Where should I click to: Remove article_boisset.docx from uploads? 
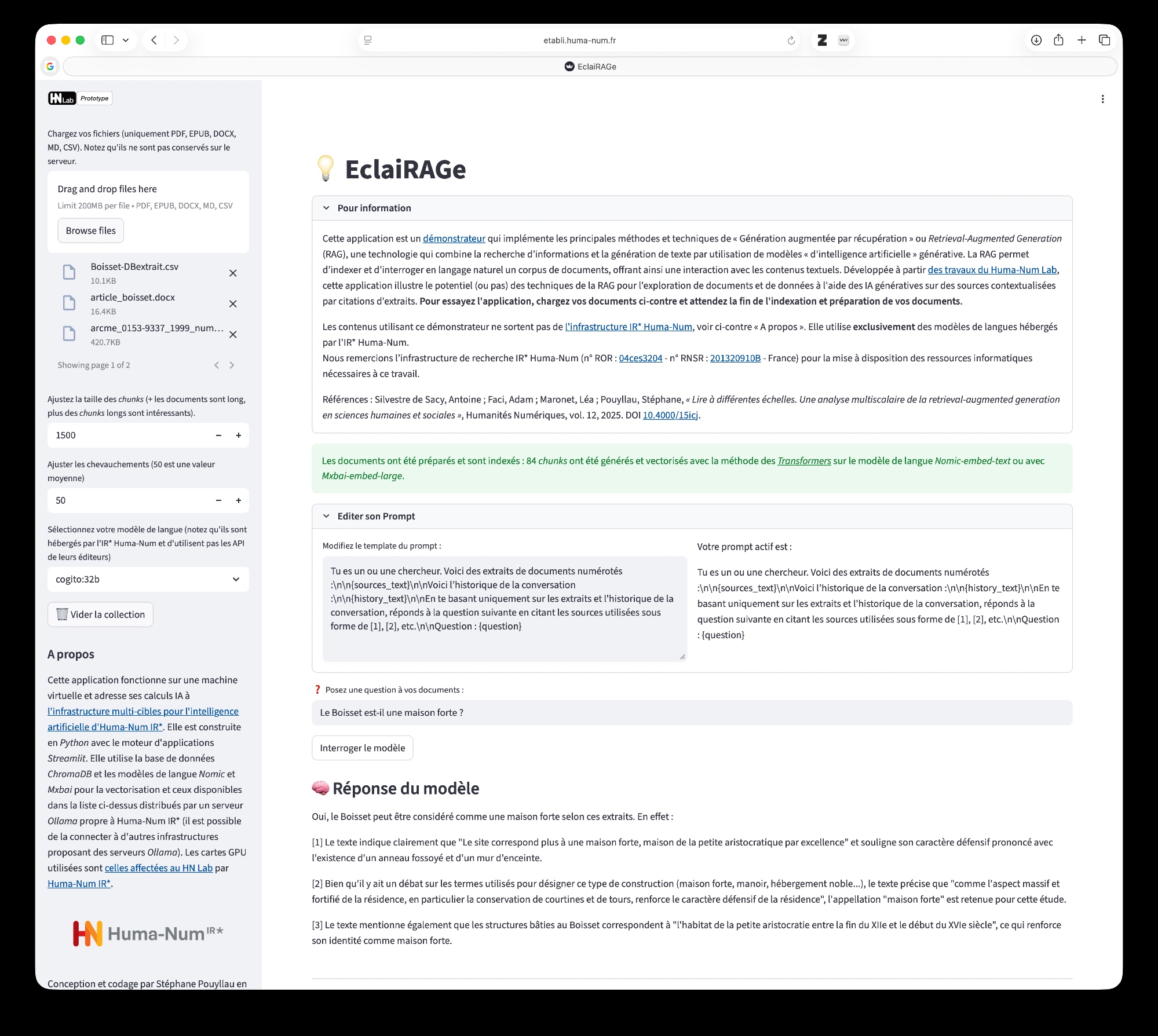click(233, 304)
